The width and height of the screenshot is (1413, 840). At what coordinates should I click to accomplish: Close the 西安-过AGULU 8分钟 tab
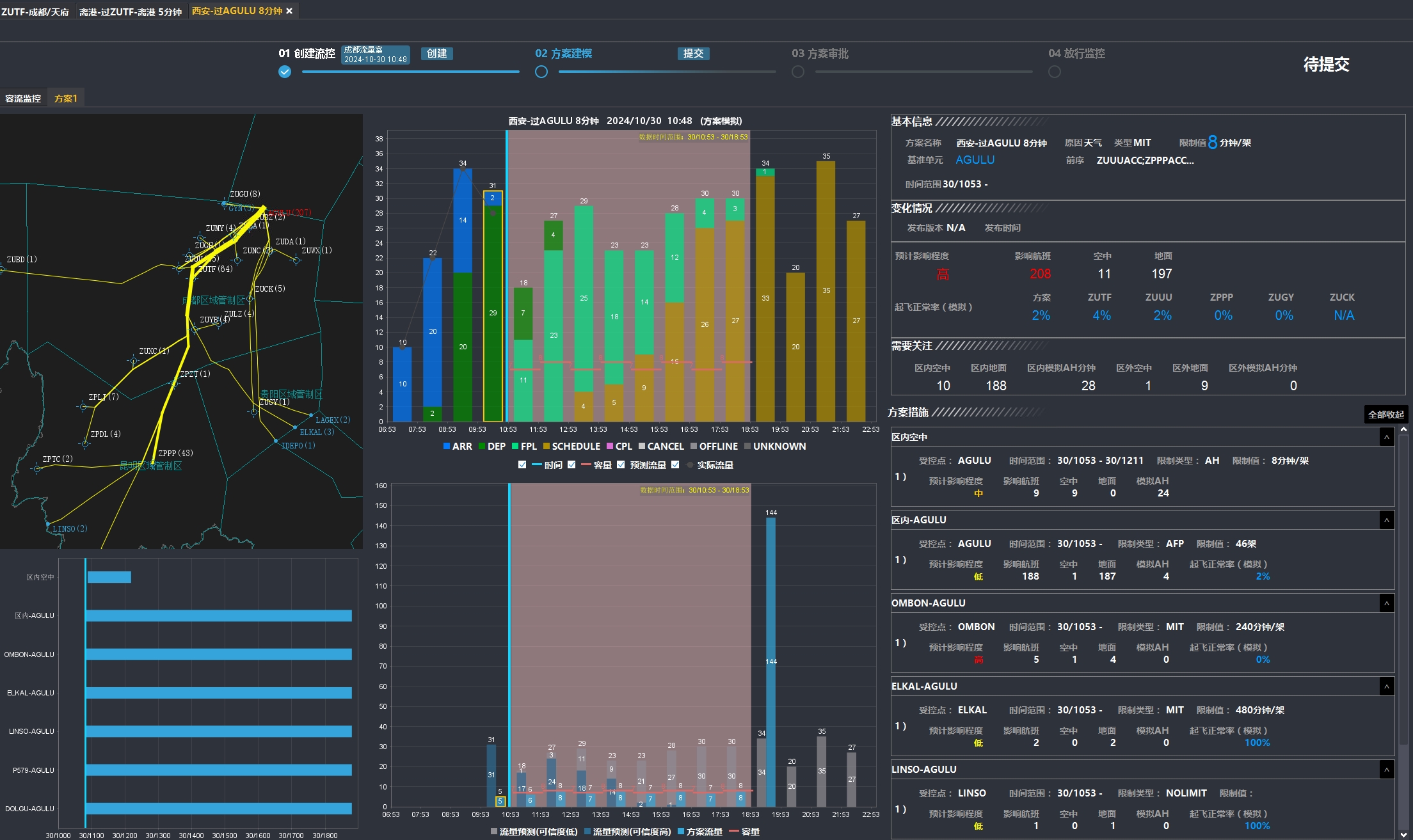point(289,11)
